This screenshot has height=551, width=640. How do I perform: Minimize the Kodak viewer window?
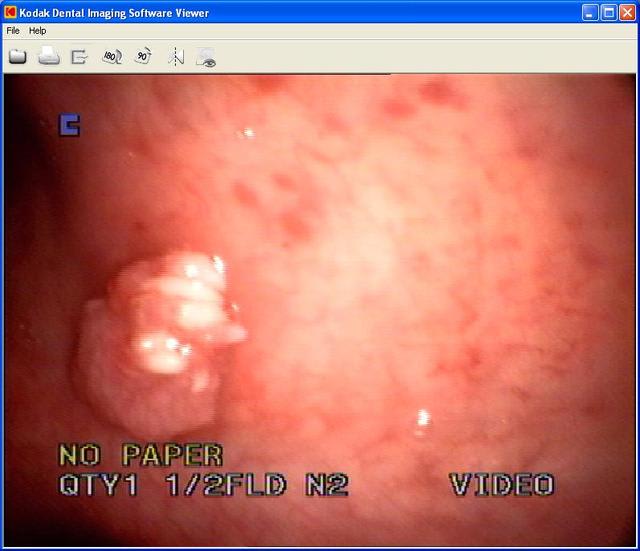590,13
